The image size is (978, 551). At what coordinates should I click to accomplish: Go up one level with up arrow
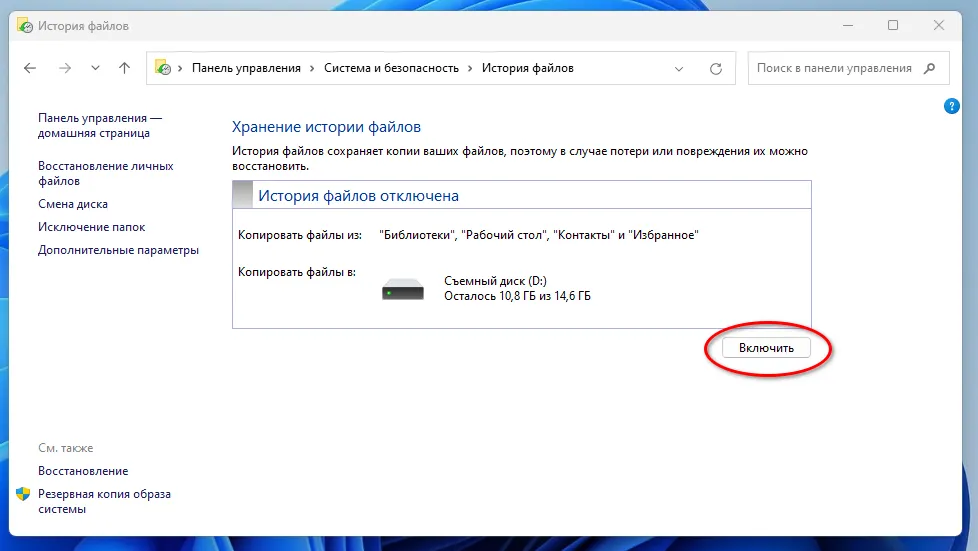point(124,68)
